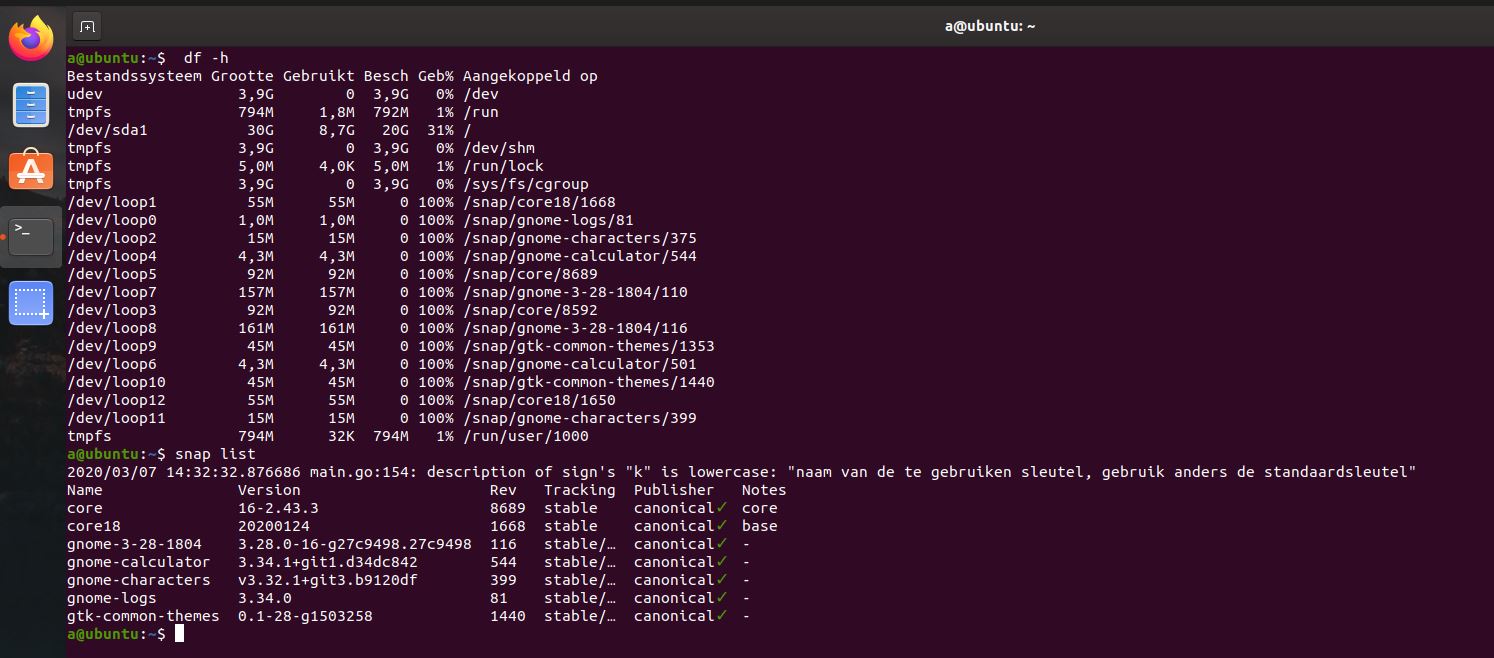
Task: Select the gnome-logs snap name
Action: coord(112,598)
